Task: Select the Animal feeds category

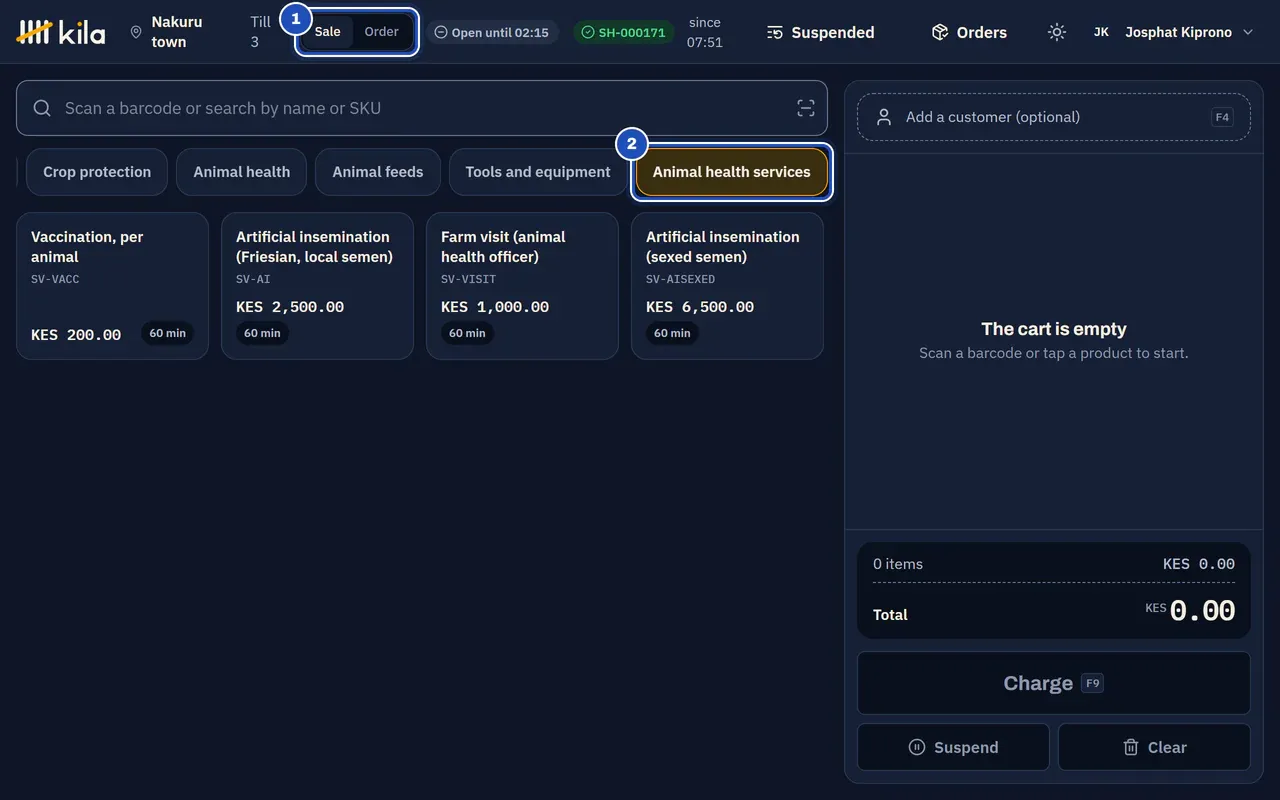Action: pyautogui.click(x=378, y=172)
